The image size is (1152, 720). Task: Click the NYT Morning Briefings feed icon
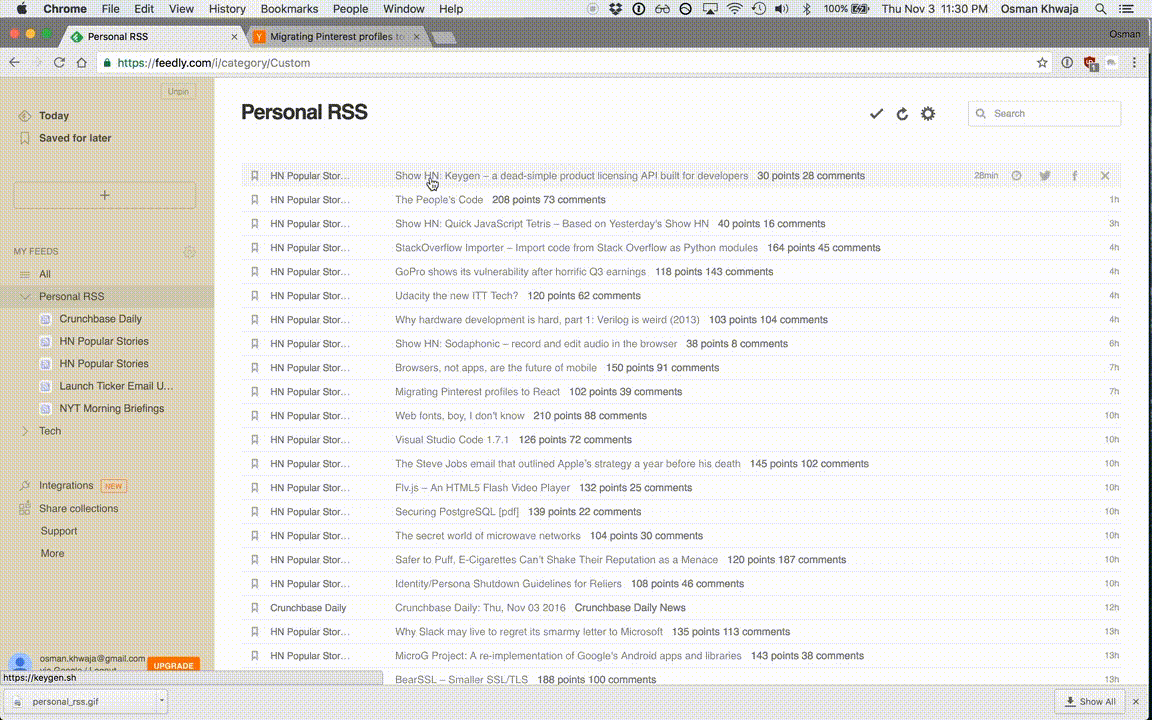[x=46, y=408]
